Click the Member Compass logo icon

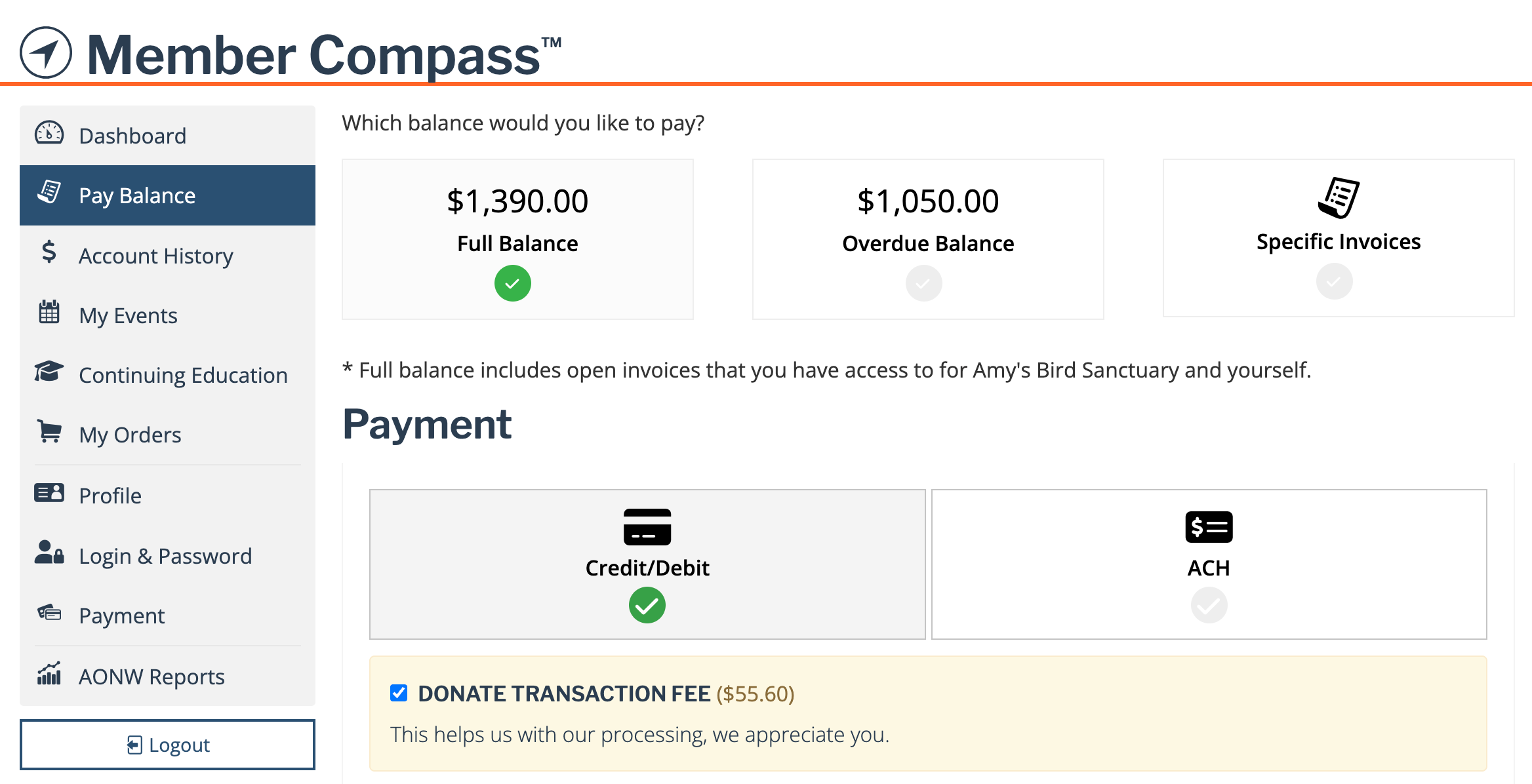[45, 52]
